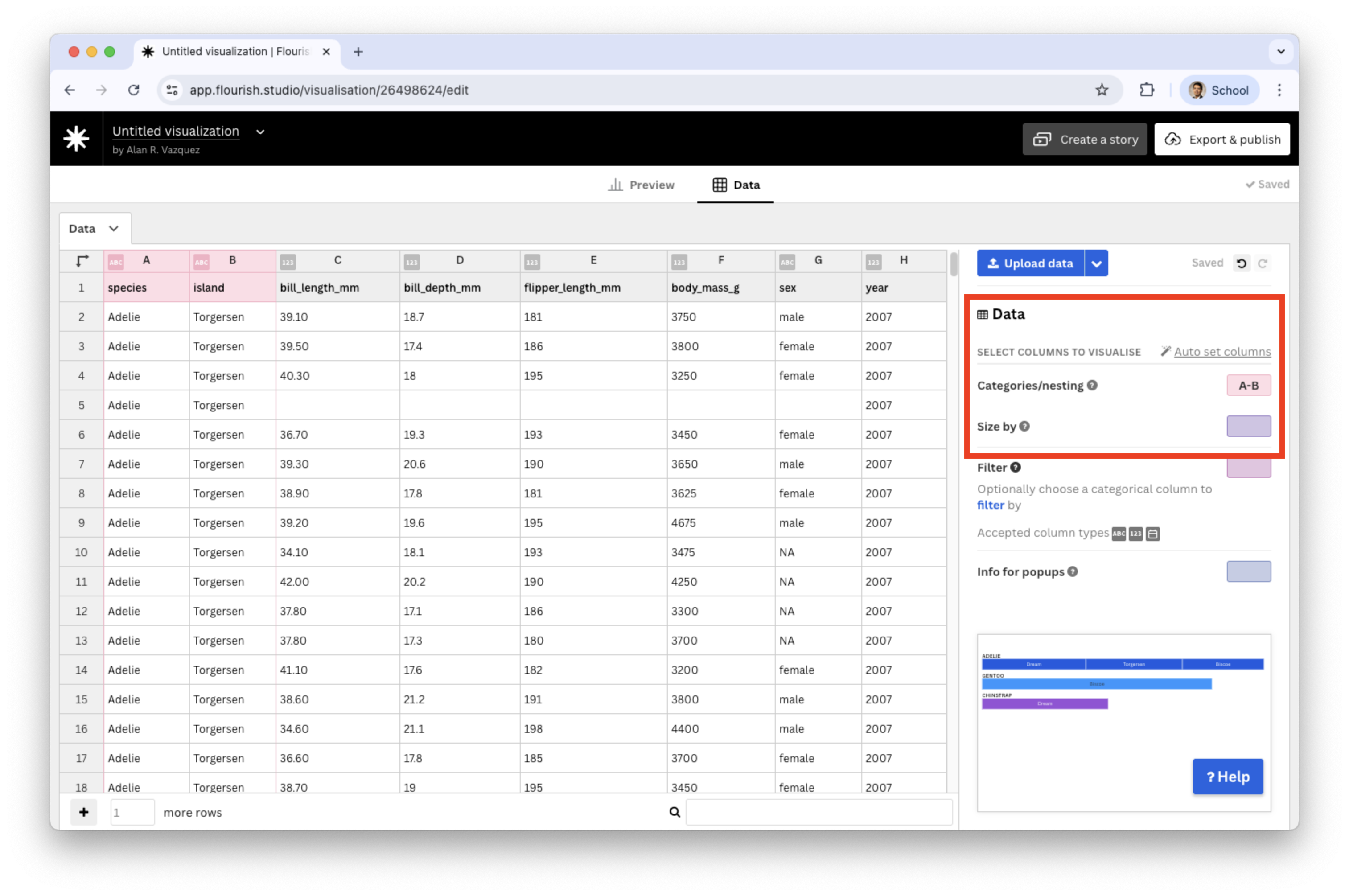Open the Upload data dropdown arrow
The width and height of the screenshot is (1349, 896).
(x=1096, y=263)
